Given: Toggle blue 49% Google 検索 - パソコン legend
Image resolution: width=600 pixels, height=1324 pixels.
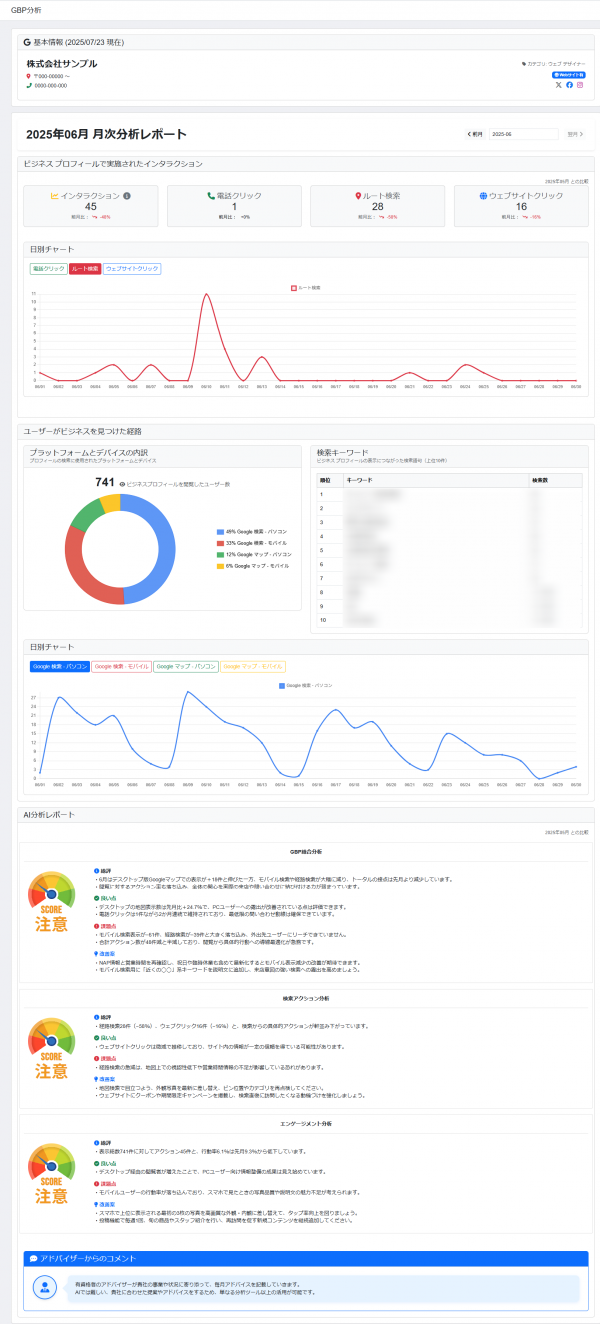Looking at the screenshot, I should [x=254, y=532].
